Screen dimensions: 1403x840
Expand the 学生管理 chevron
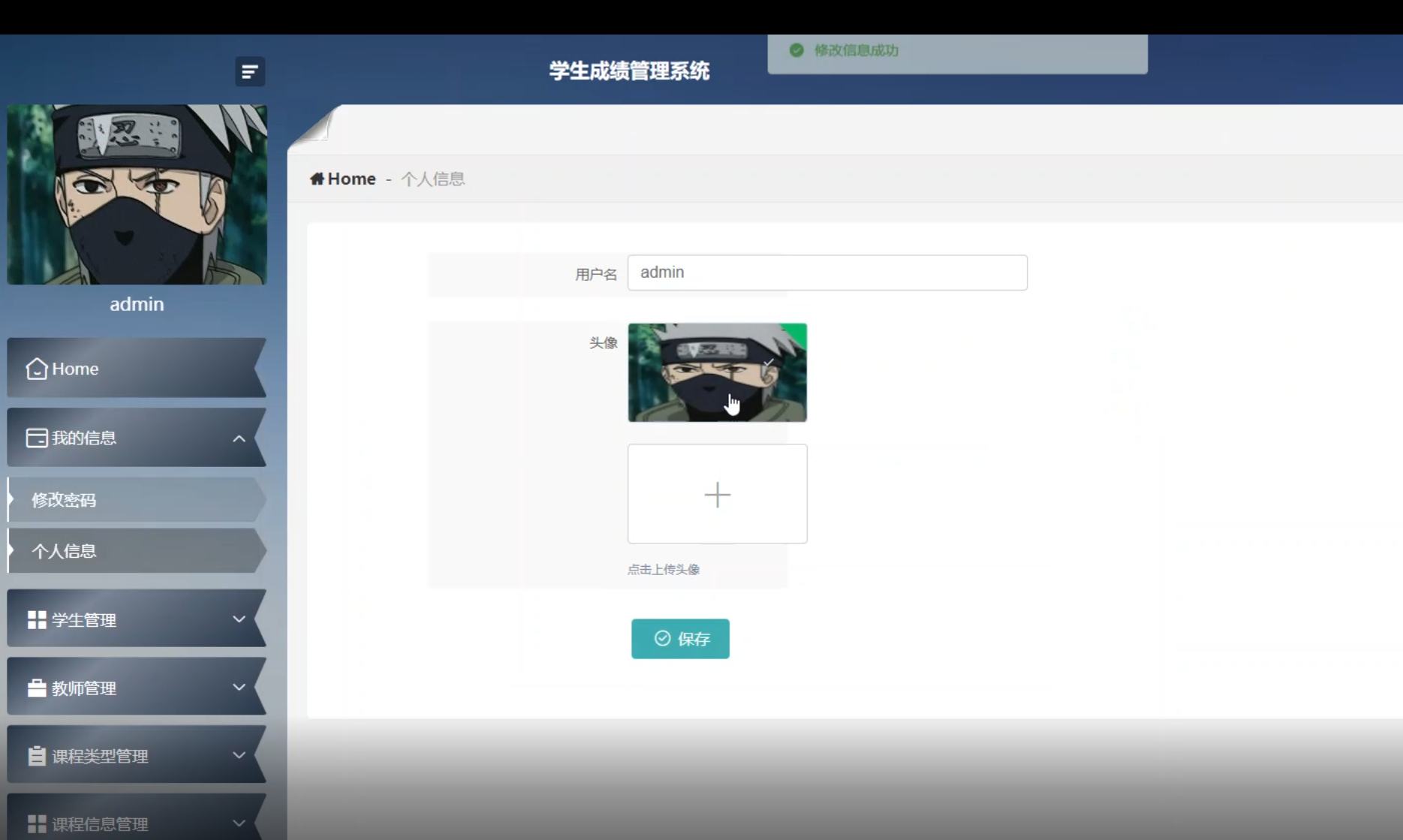pos(239,619)
